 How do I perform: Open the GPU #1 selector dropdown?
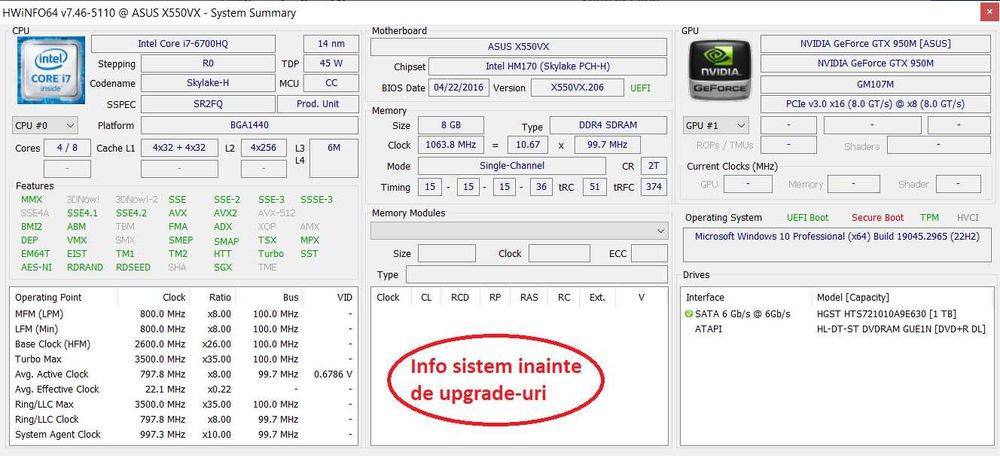point(716,126)
